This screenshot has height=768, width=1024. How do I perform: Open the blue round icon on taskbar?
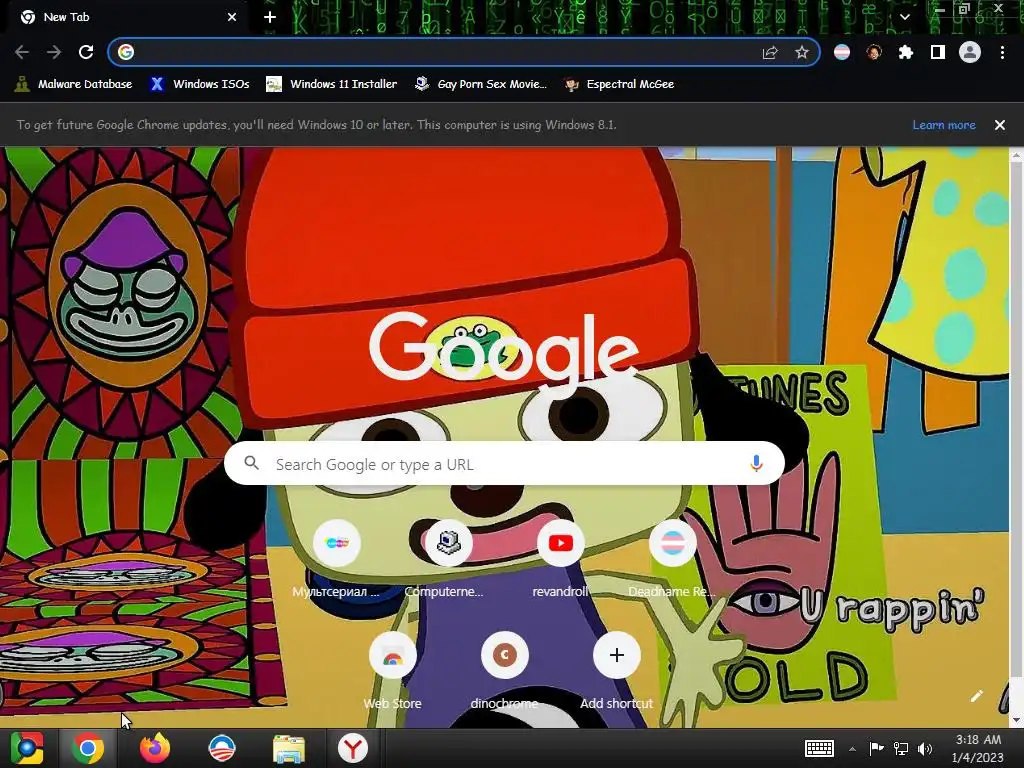(221, 748)
